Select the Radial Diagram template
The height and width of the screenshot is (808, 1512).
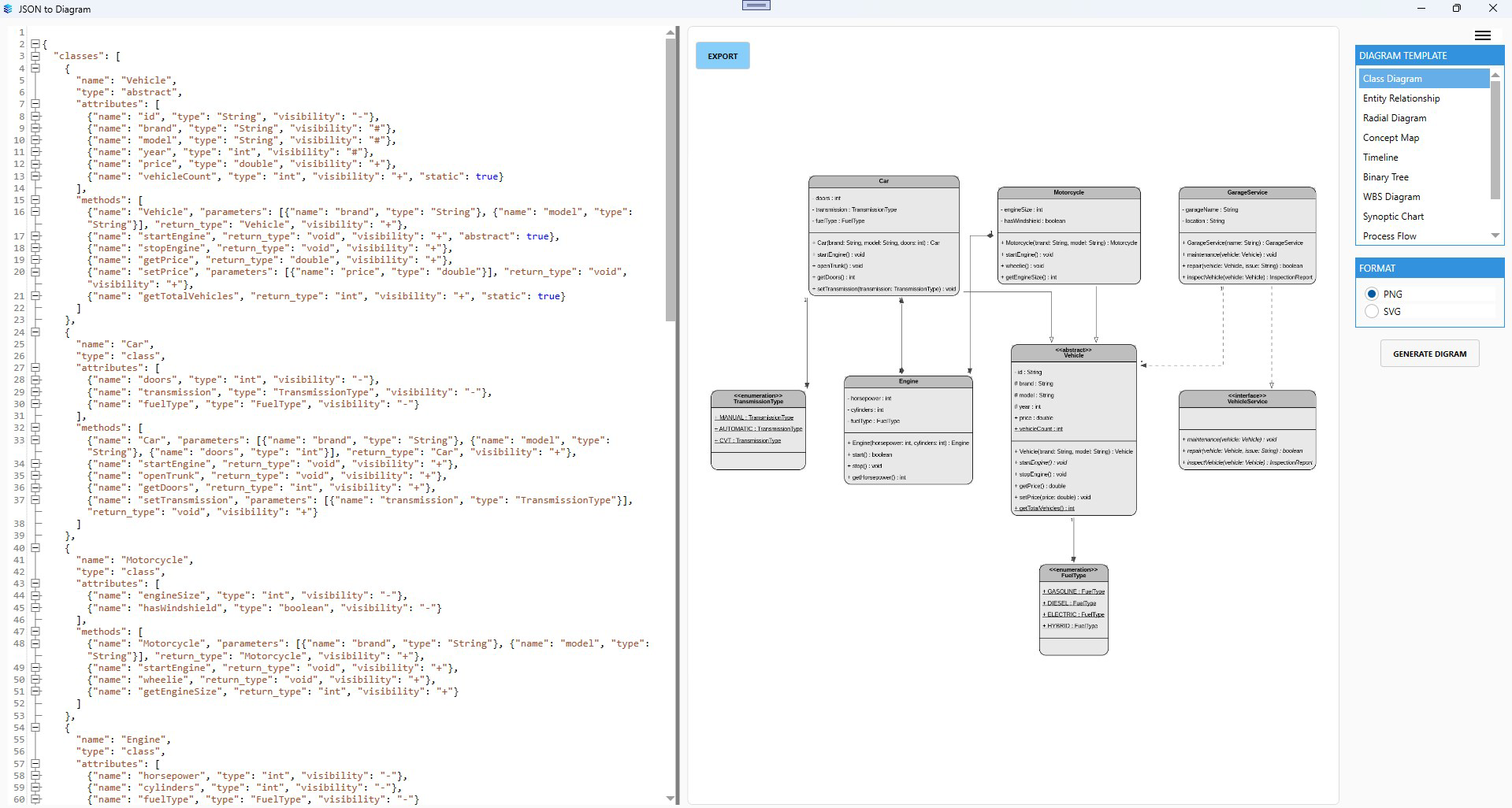click(1394, 117)
